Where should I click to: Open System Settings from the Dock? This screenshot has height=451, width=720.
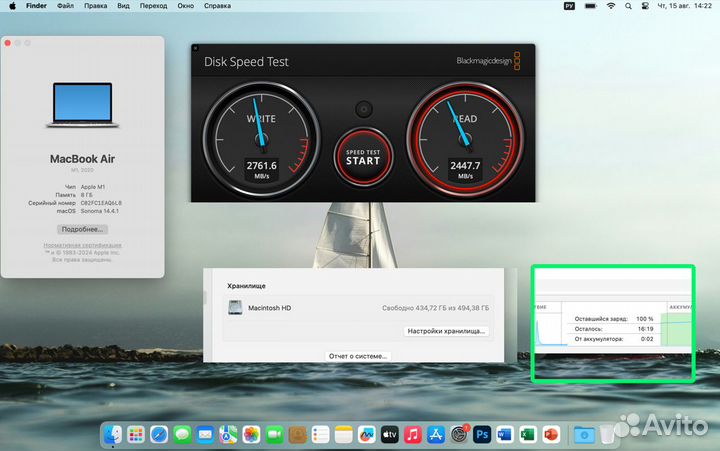coord(459,434)
